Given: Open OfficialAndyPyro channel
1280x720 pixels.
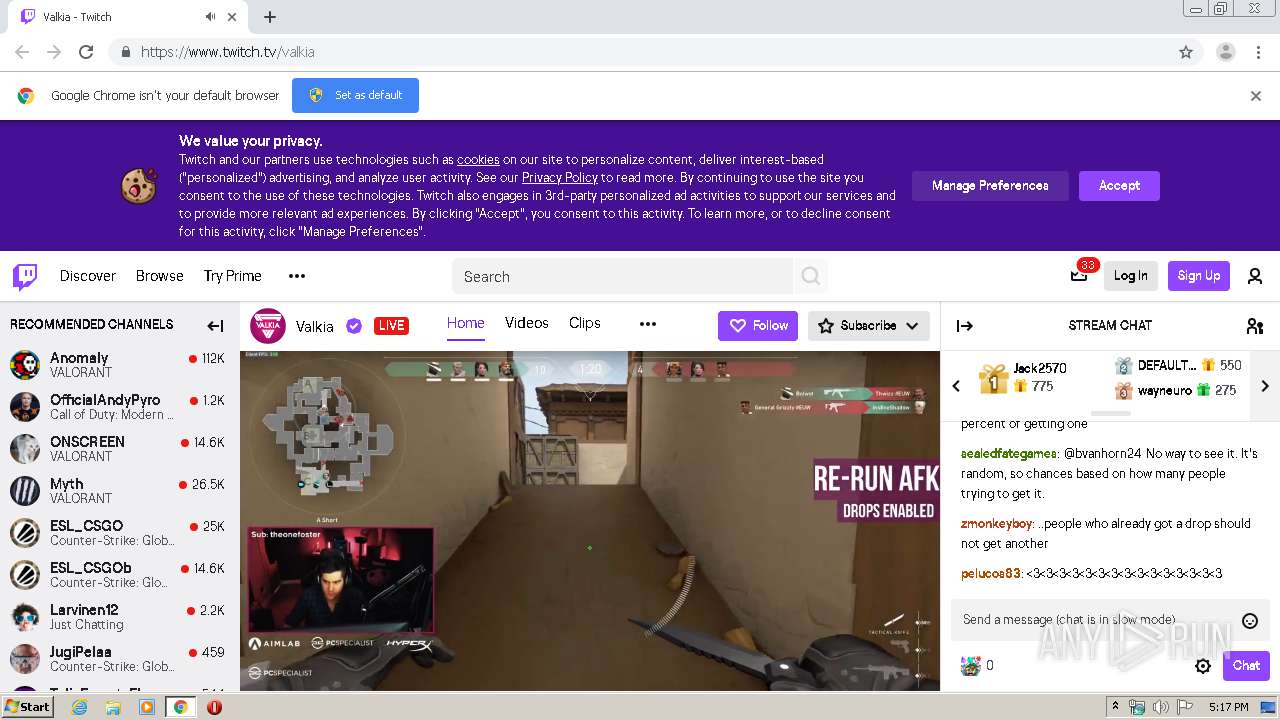Looking at the screenshot, I should 120,407.
